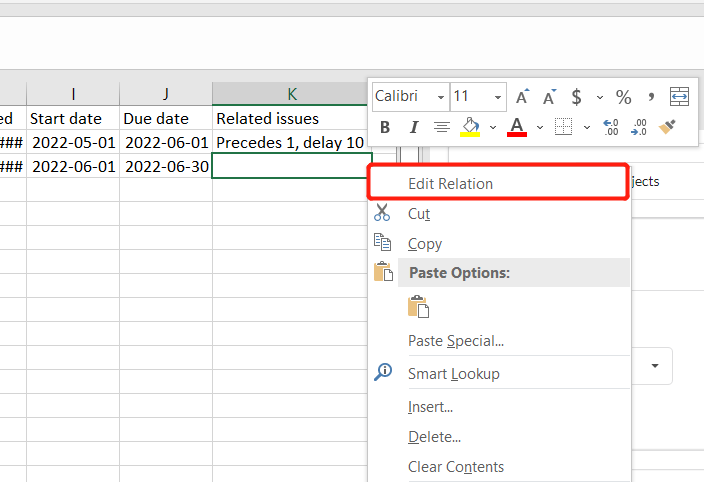Open the Calibri font name dropdown
Viewport: 704px width, 482px height.
[441, 97]
